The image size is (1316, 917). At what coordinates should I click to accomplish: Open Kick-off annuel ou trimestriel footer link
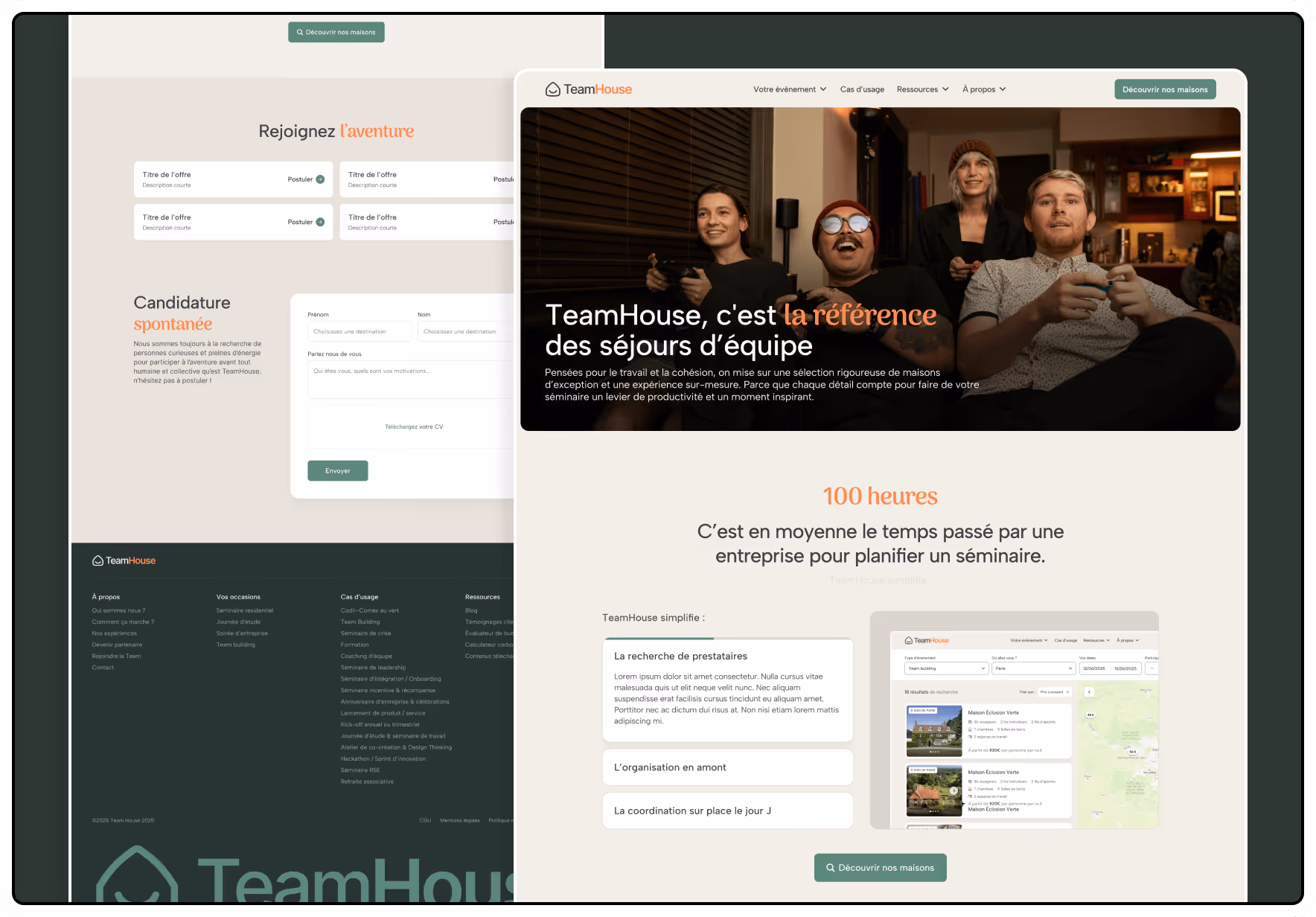click(380, 724)
